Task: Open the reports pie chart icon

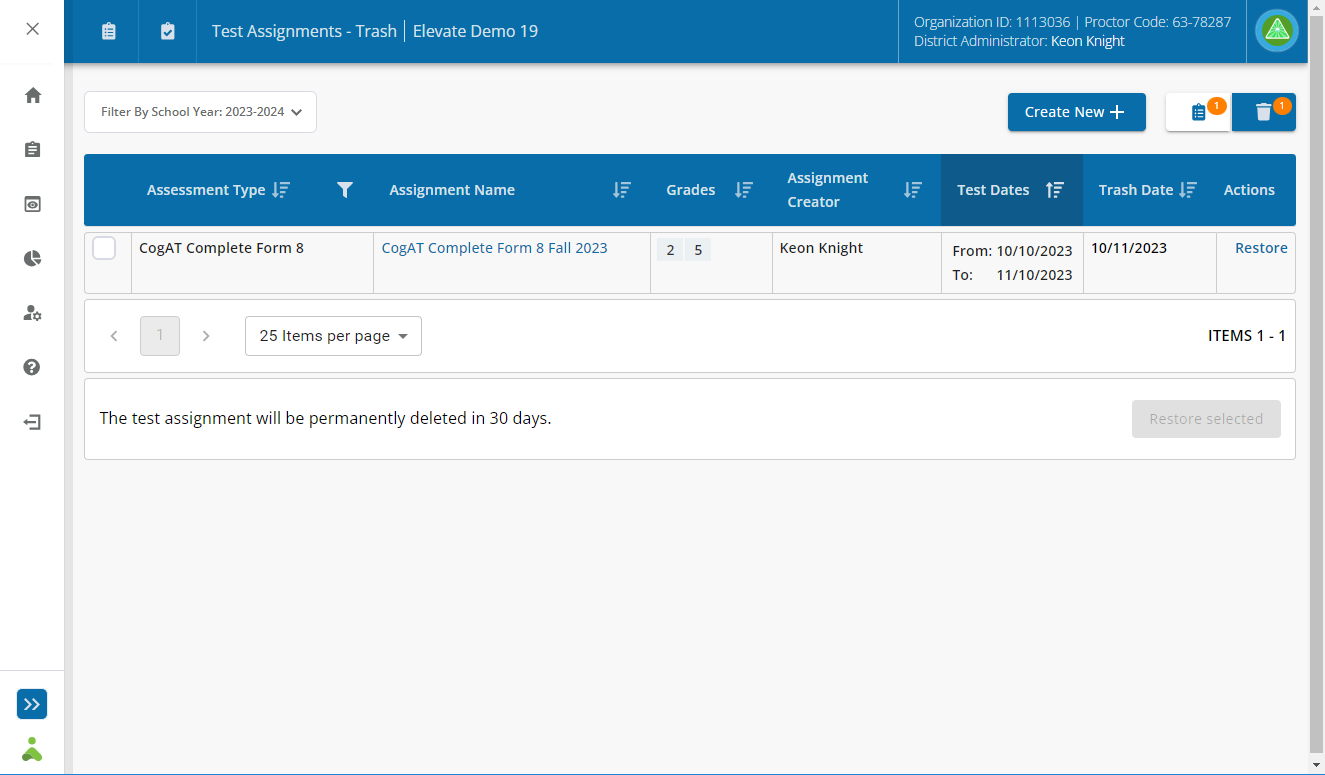Action: point(32,258)
